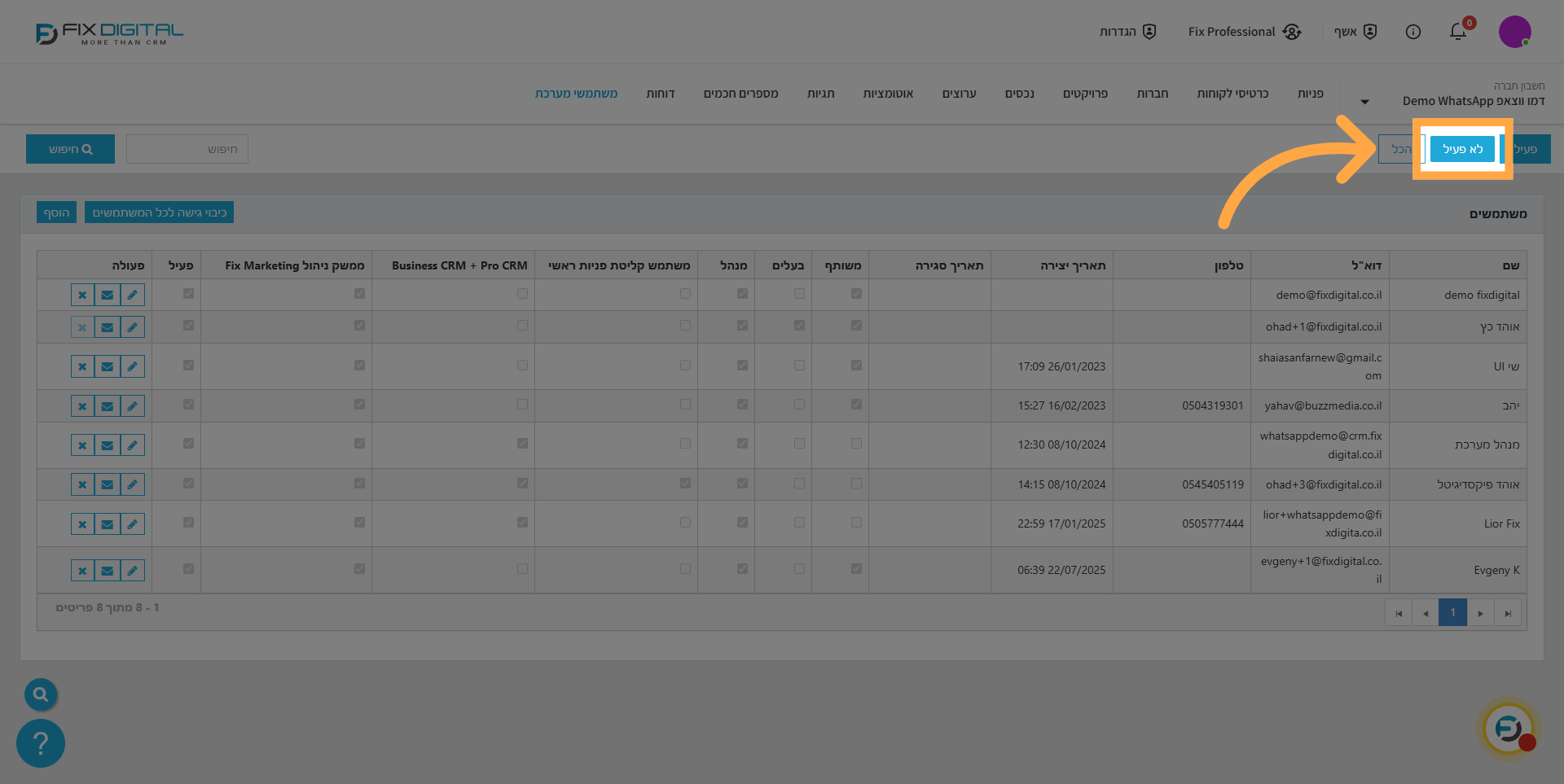The height and width of the screenshot is (784, 1564).
Task: Go to the next page arrow
Action: coord(1480,613)
